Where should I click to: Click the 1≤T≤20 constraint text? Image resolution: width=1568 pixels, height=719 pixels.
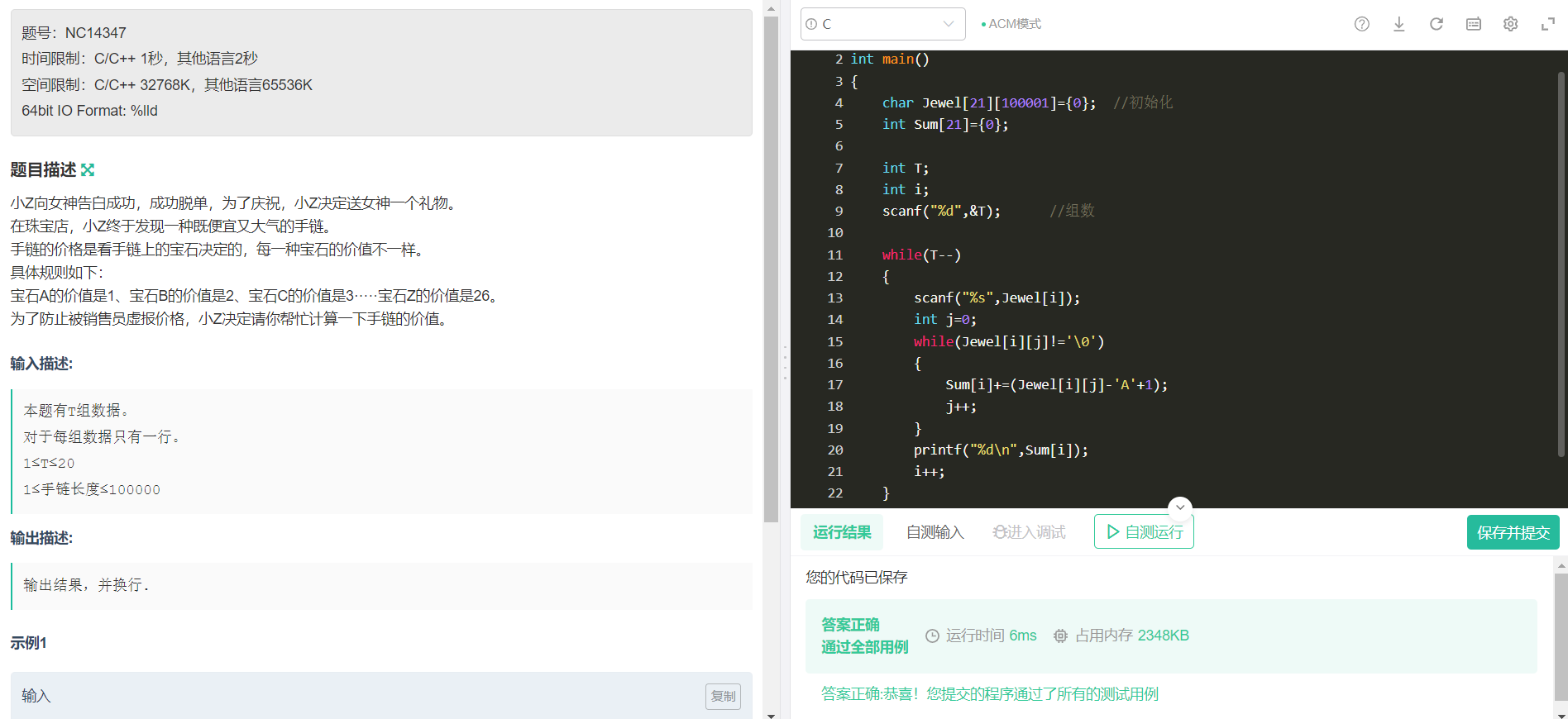(x=49, y=464)
